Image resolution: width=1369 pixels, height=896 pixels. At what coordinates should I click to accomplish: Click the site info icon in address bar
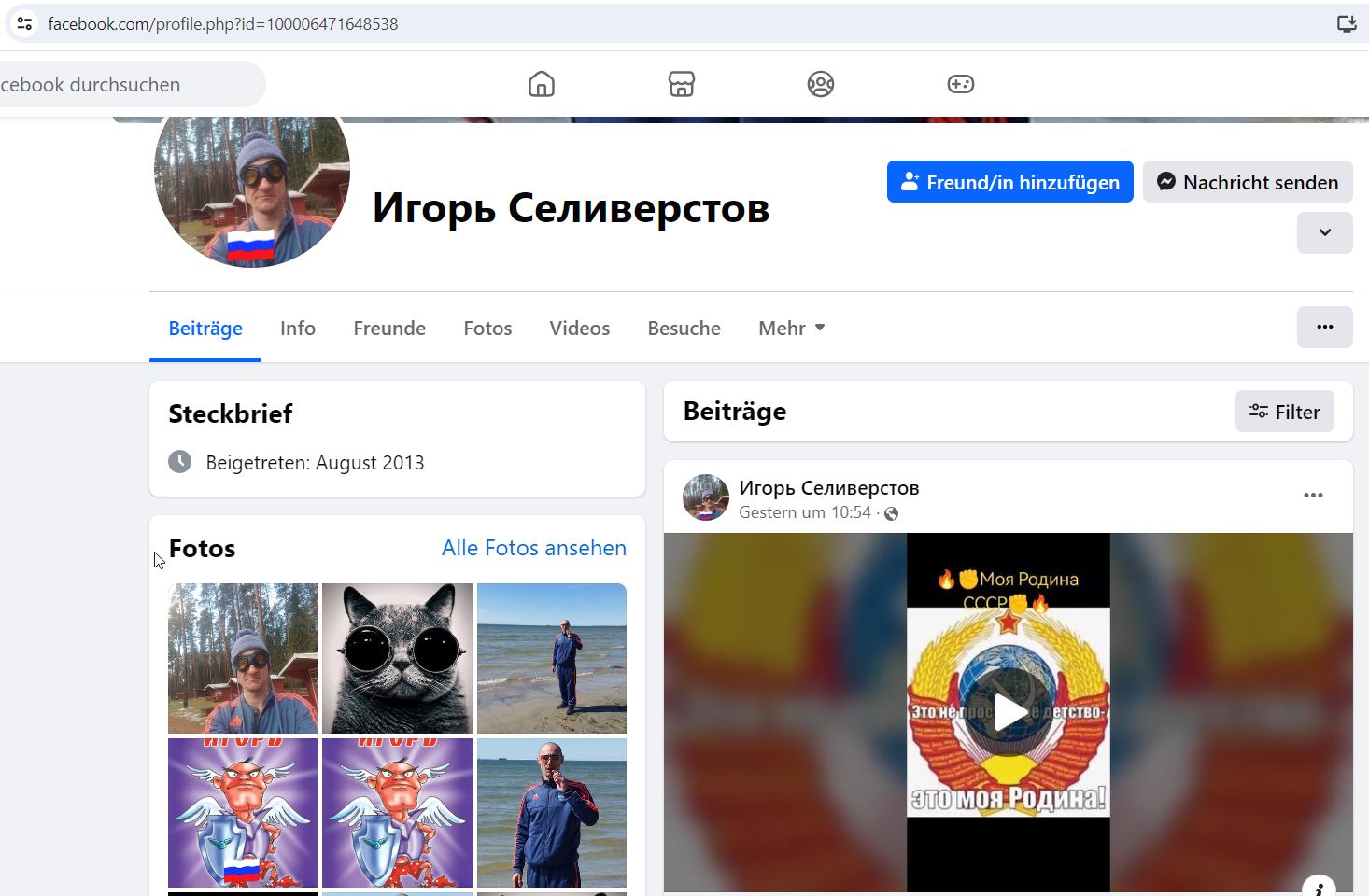[x=25, y=23]
